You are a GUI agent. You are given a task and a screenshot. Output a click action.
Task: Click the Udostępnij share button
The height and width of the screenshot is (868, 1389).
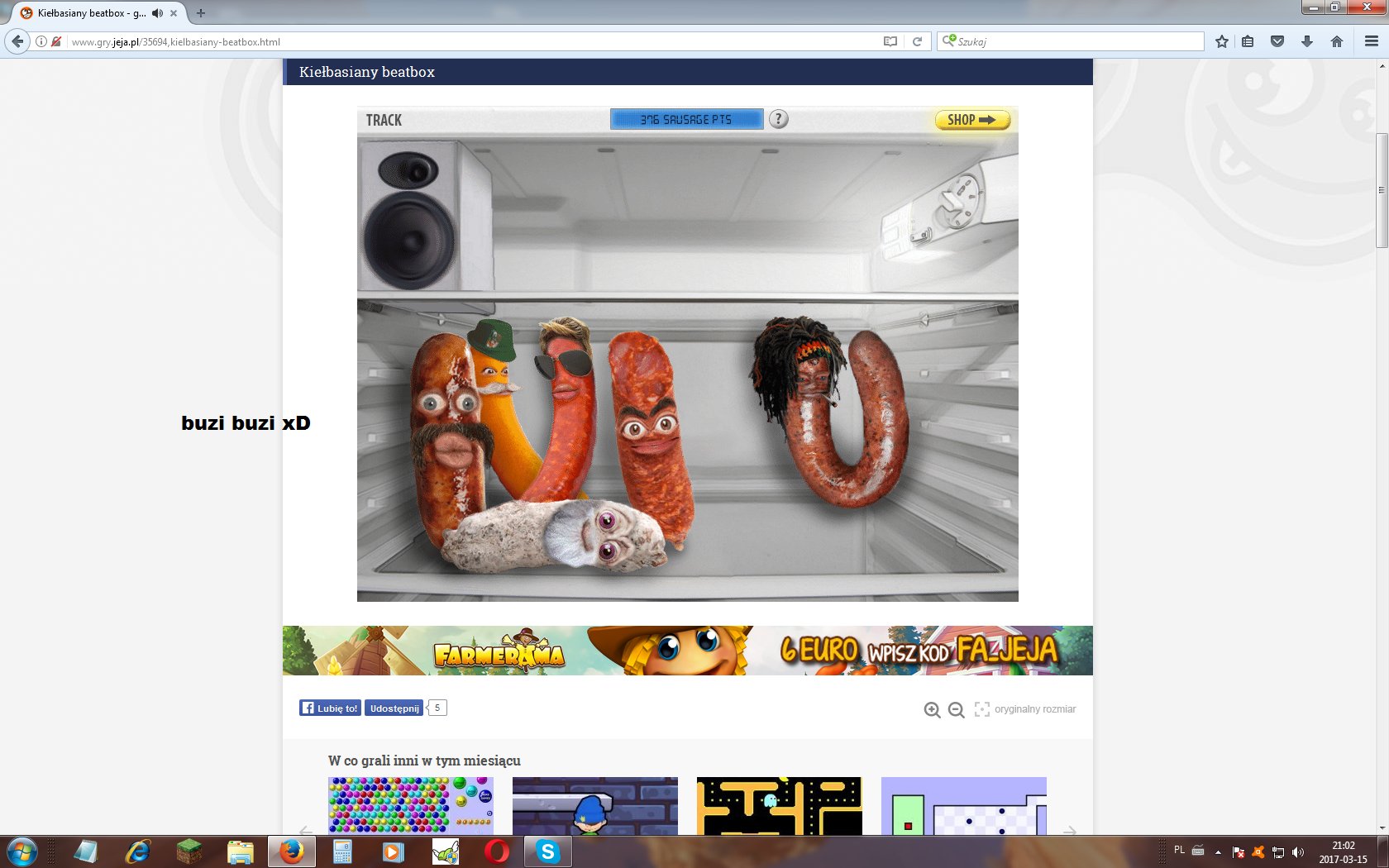coord(394,708)
